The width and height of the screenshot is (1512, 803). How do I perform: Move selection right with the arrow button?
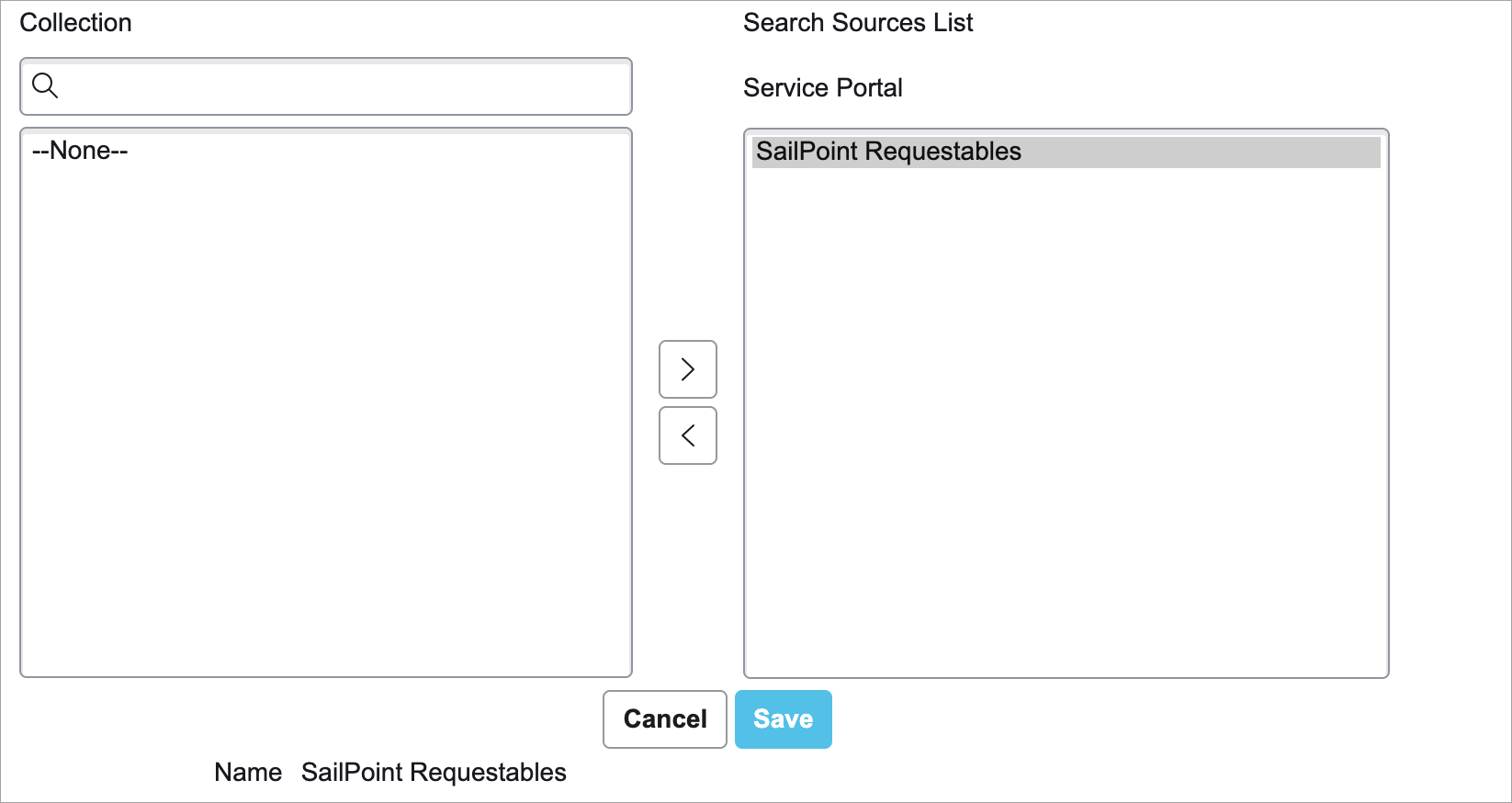688,369
